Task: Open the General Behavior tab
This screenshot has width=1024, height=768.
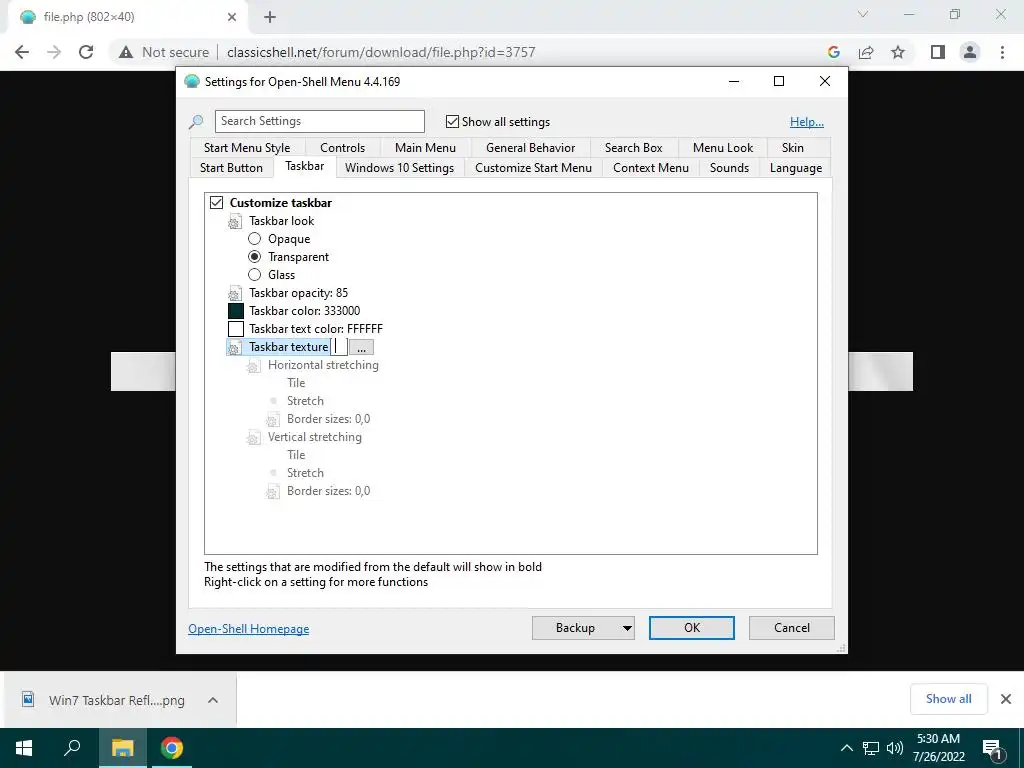Action: coord(530,148)
